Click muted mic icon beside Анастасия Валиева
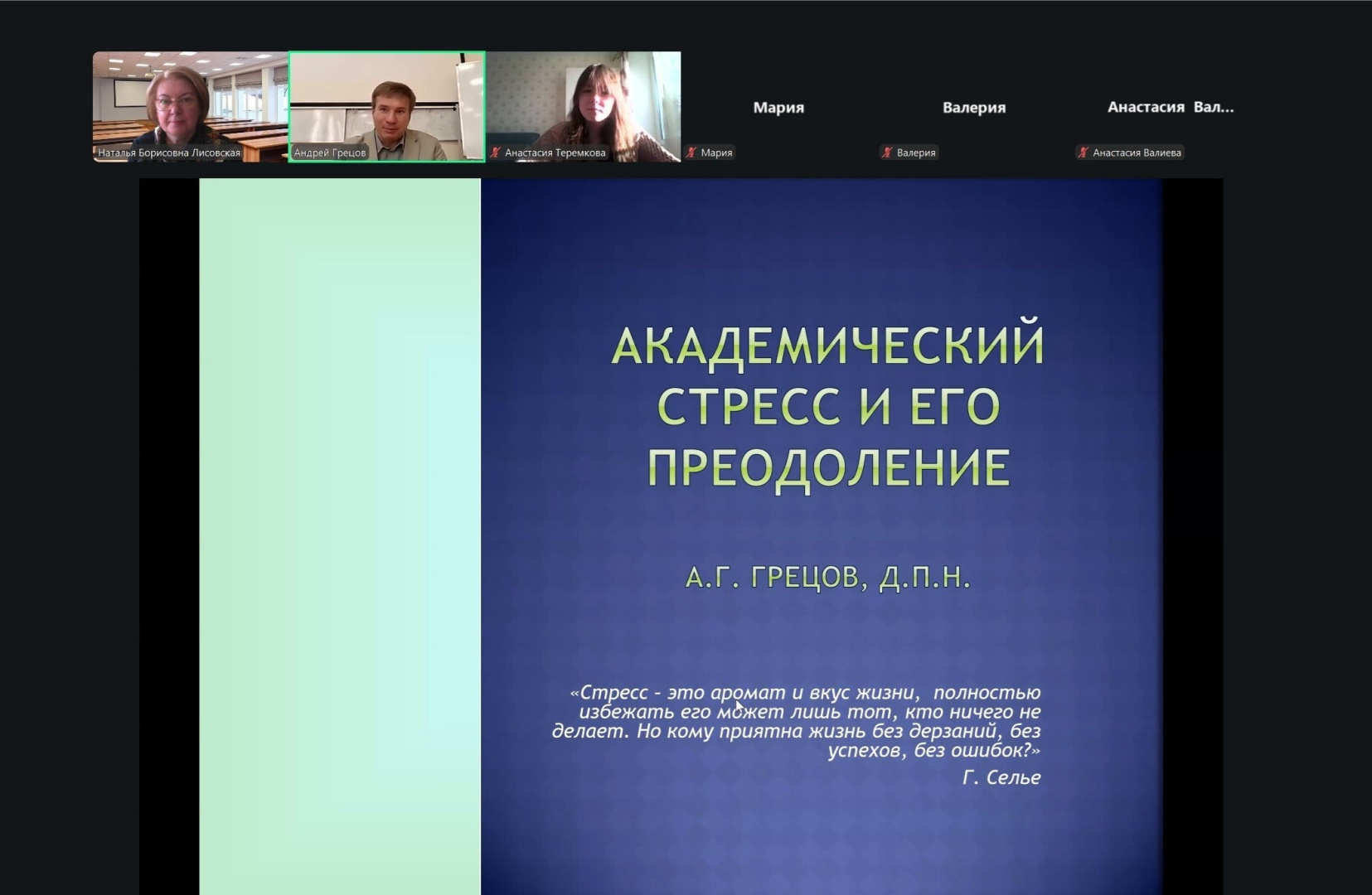Screen dimensions: 1372x895 click(x=1083, y=152)
